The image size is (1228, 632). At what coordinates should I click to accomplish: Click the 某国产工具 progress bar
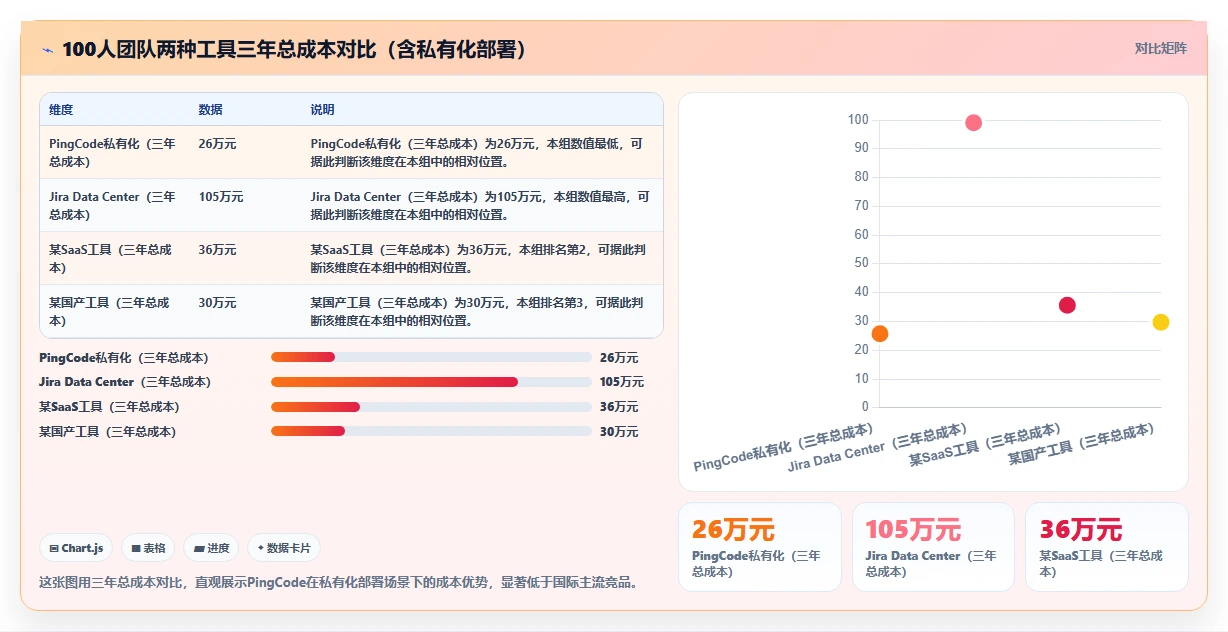(431, 431)
